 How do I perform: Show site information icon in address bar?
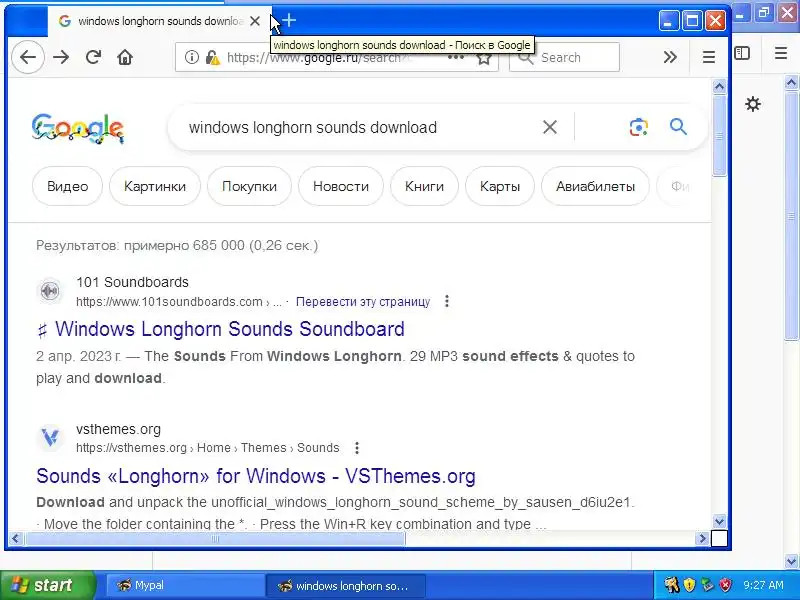coord(192,57)
